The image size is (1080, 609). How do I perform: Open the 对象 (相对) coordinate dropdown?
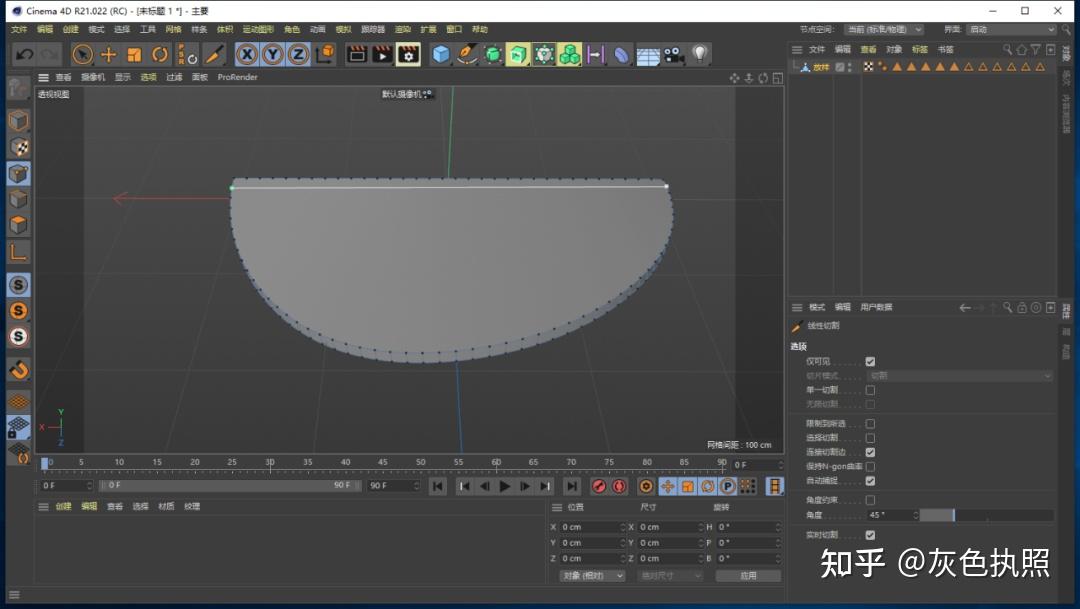(x=592, y=576)
